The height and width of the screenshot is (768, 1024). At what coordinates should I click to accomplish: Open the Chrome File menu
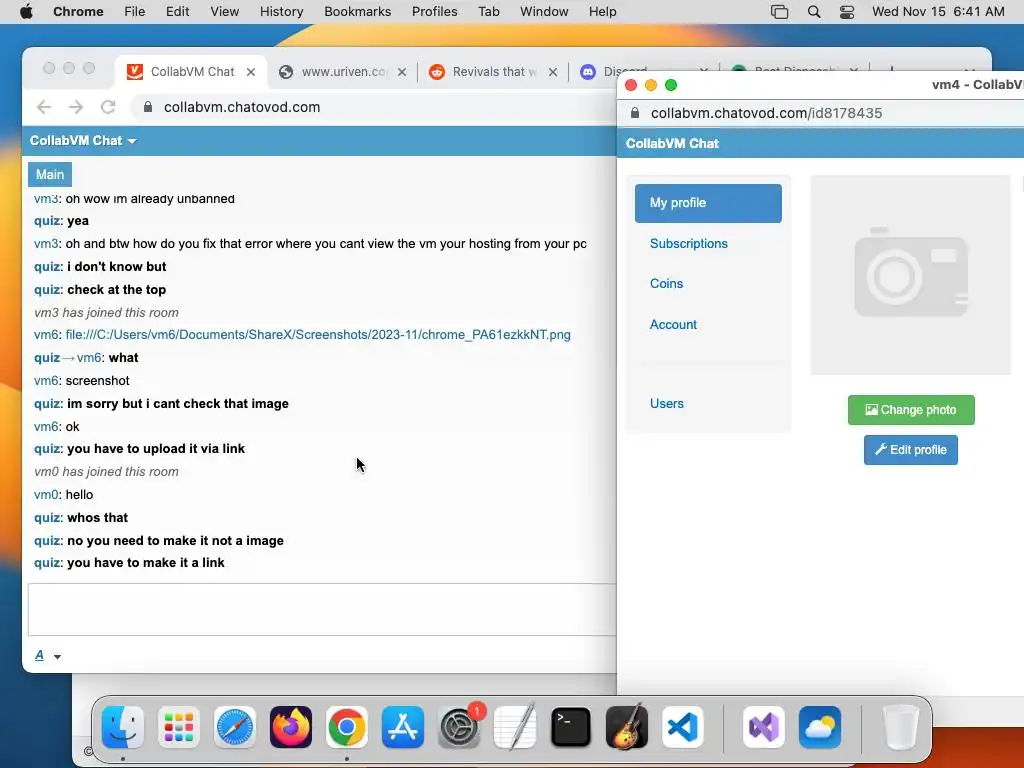coord(135,11)
